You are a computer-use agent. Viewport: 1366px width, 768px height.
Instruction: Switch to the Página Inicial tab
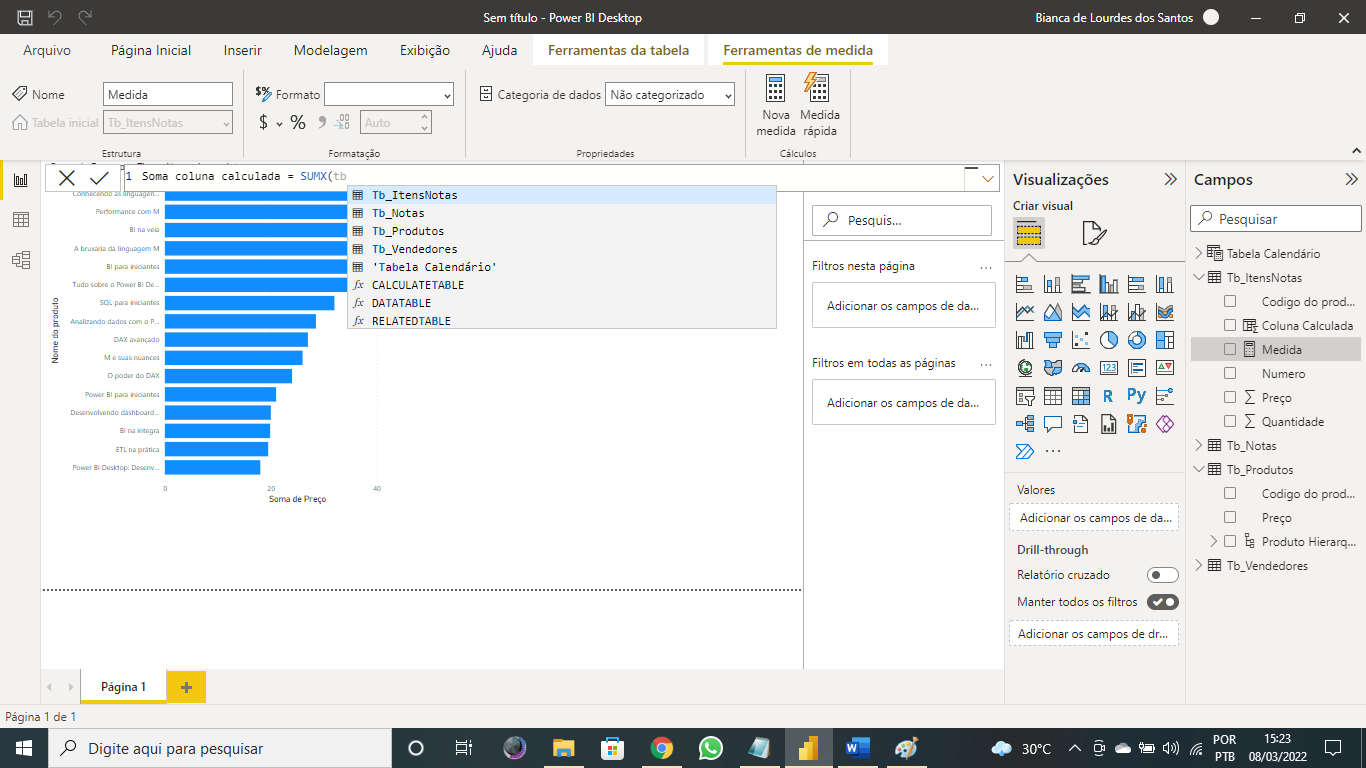tap(151, 50)
